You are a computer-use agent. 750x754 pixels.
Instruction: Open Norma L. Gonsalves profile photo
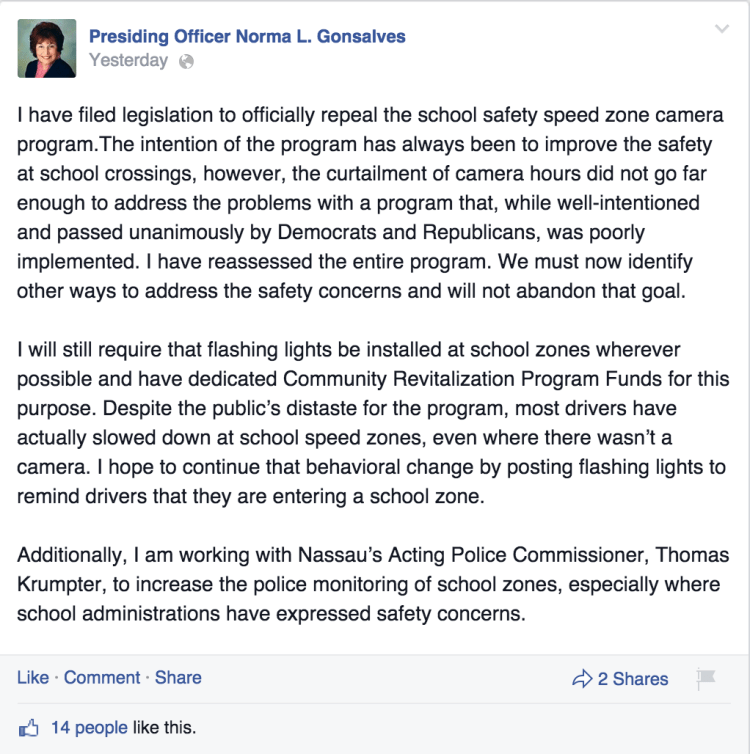tap(46, 48)
